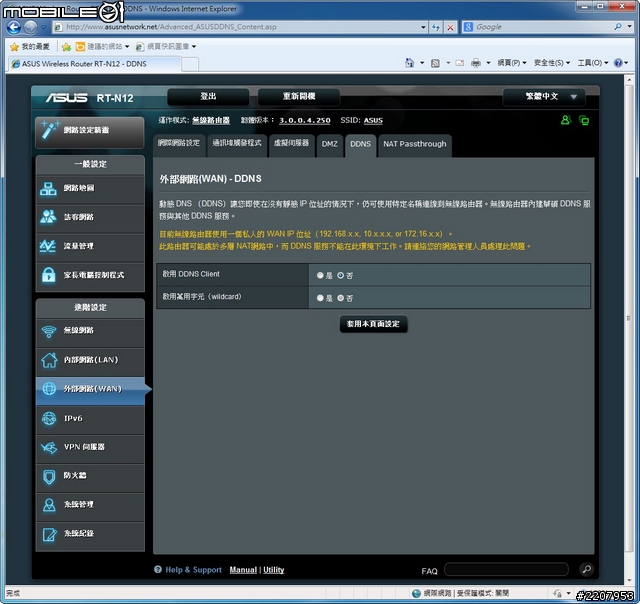The width and height of the screenshot is (640, 604).
Task: Open the System Log notepad icon
Action: [49, 534]
